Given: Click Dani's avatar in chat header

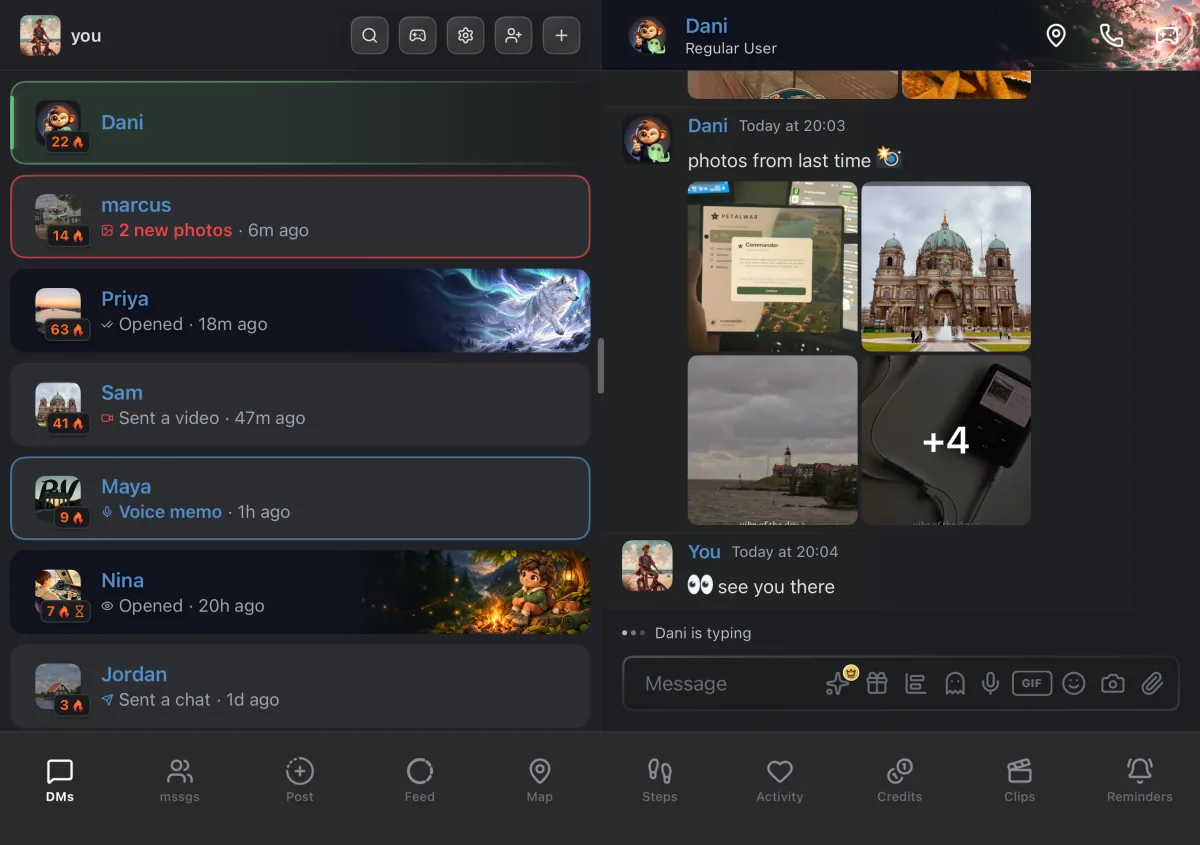Looking at the screenshot, I should [x=648, y=36].
